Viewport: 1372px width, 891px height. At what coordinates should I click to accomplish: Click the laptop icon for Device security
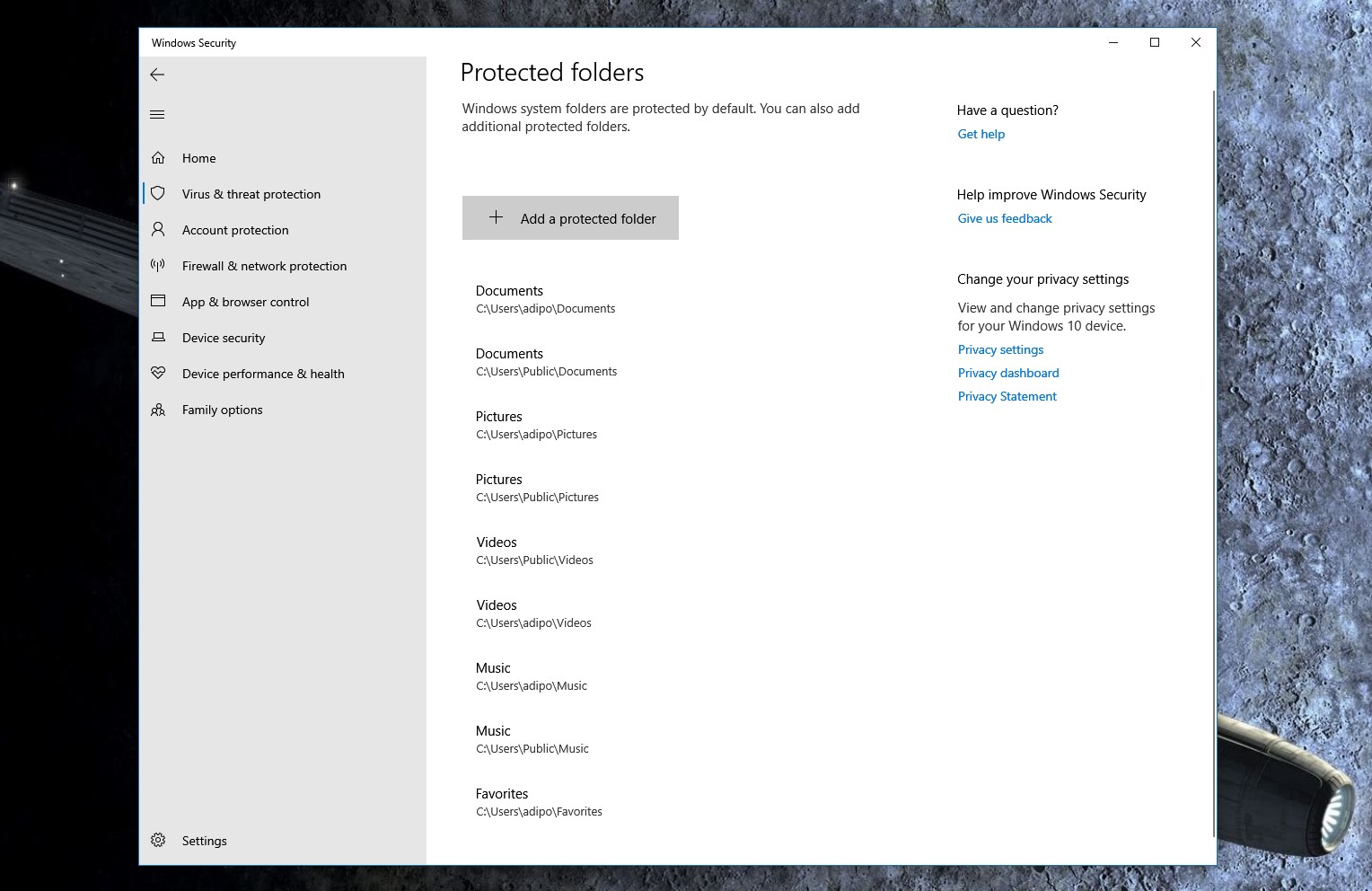(x=158, y=337)
